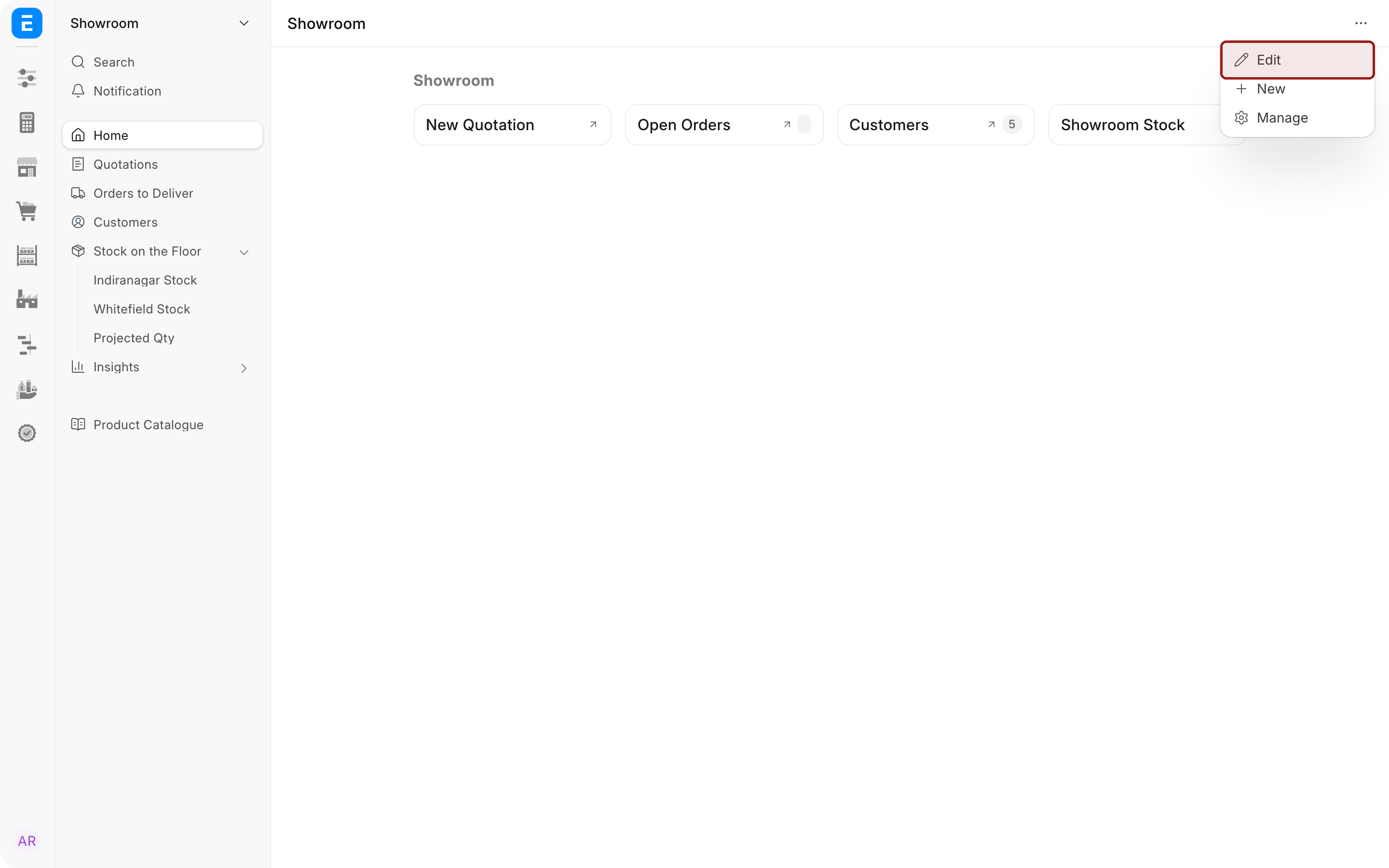The height and width of the screenshot is (868, 1389).
Task: Click the count badge 5 on the Customers card
Action: click(1012, 124)
